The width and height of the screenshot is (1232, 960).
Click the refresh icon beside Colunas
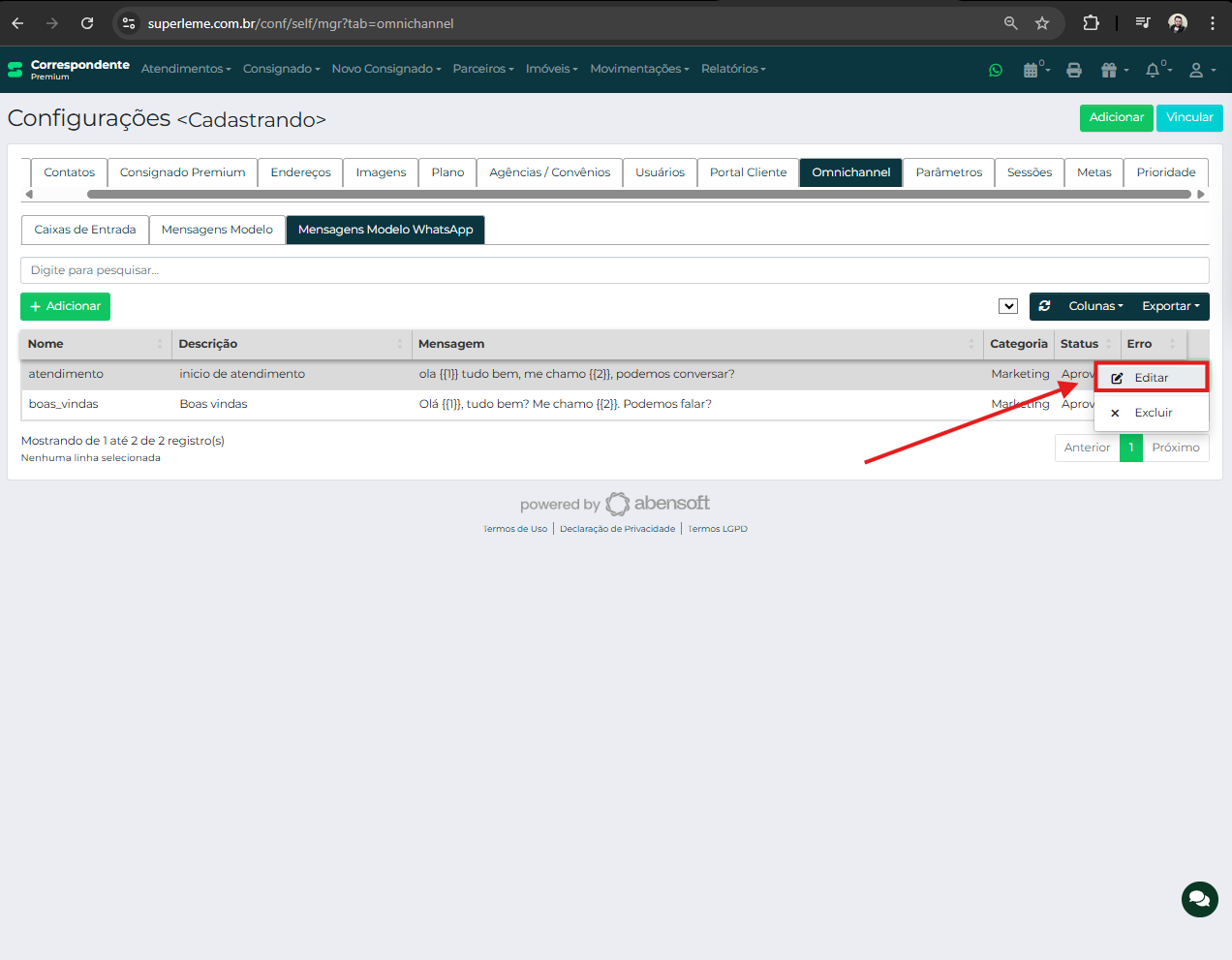click(1044, 306)
